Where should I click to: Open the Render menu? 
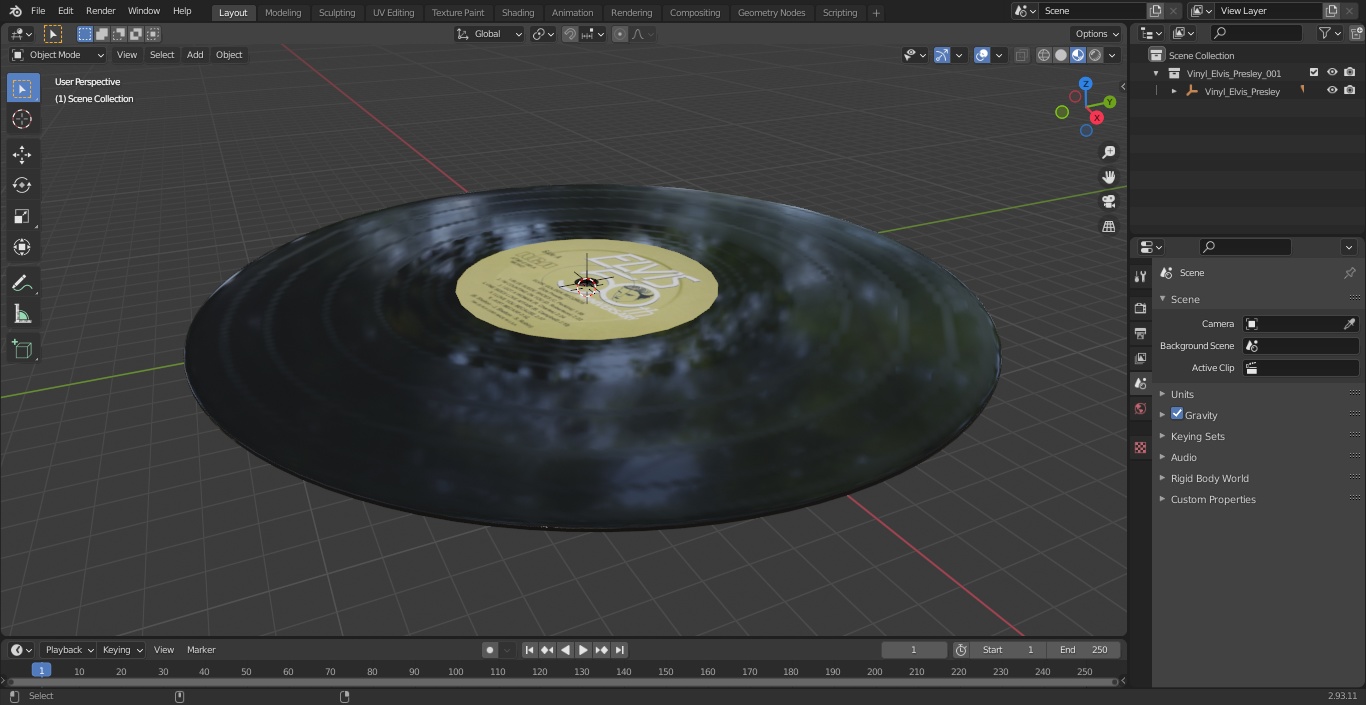click(x=100, y=11)
